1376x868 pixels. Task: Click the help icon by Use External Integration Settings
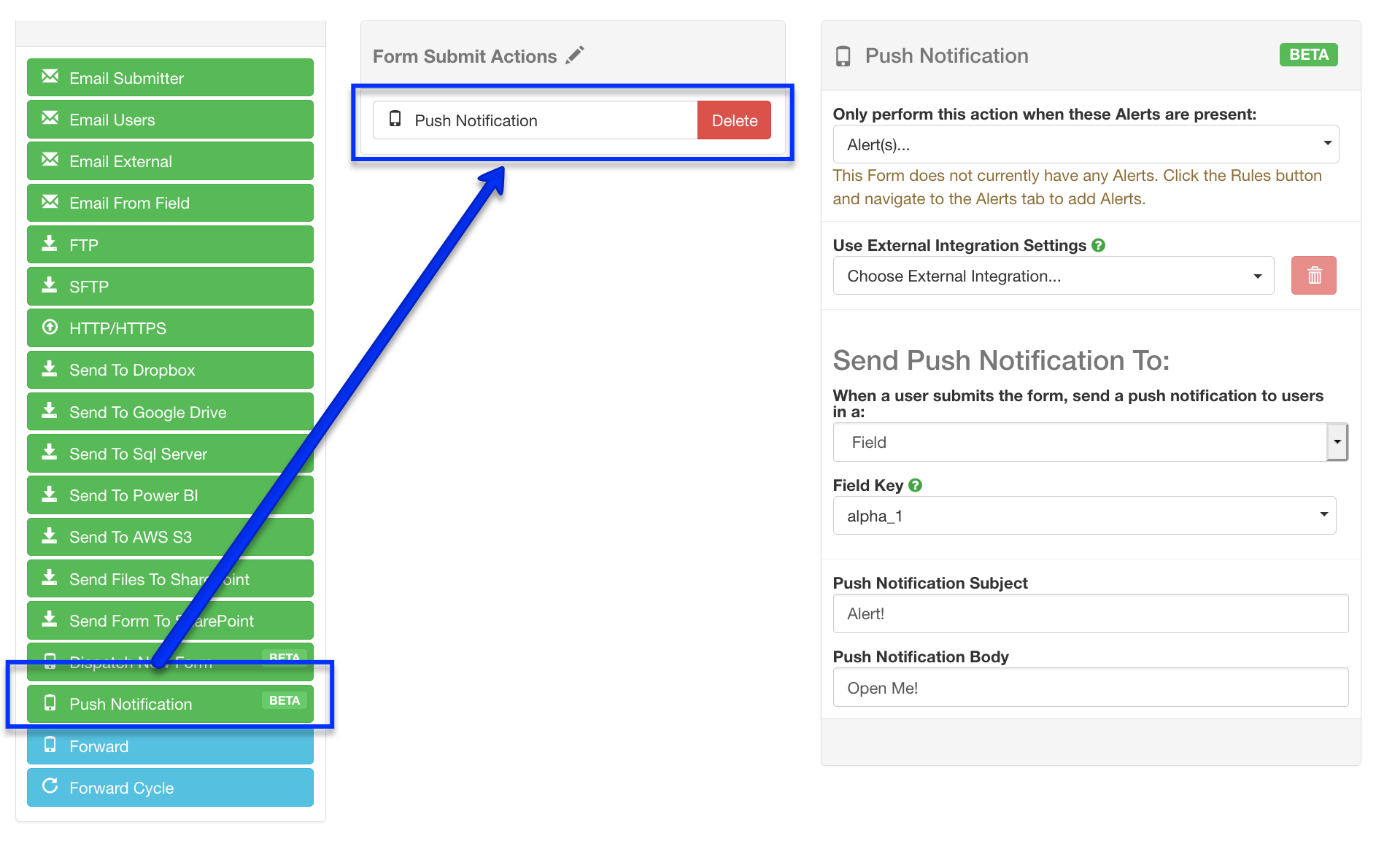(1099, 245)
